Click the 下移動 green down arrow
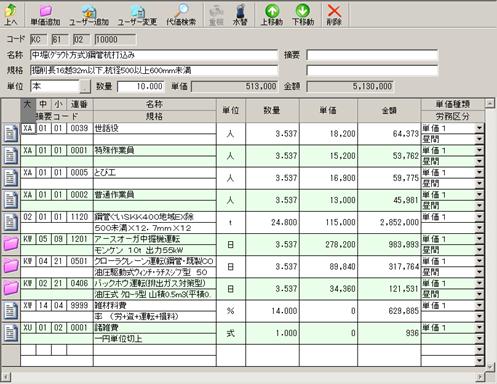 [303, 15]
